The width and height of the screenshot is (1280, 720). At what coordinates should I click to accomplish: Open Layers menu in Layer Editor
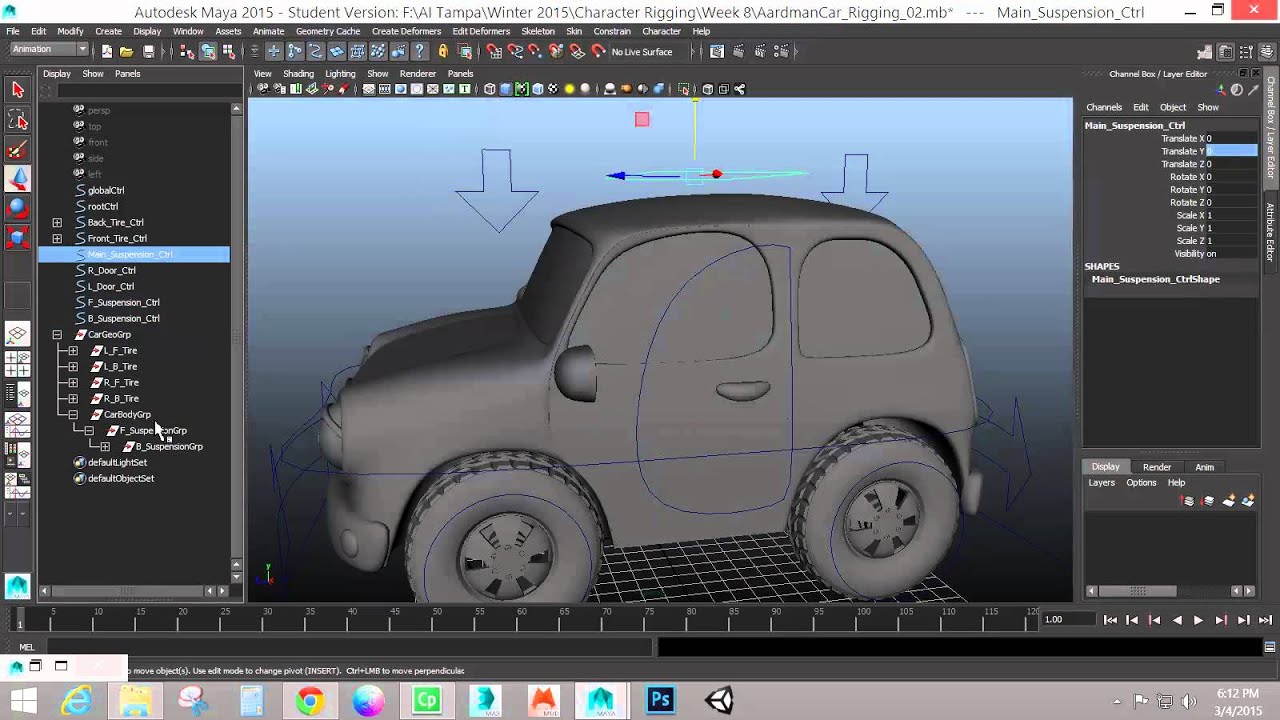point(1101,482)
